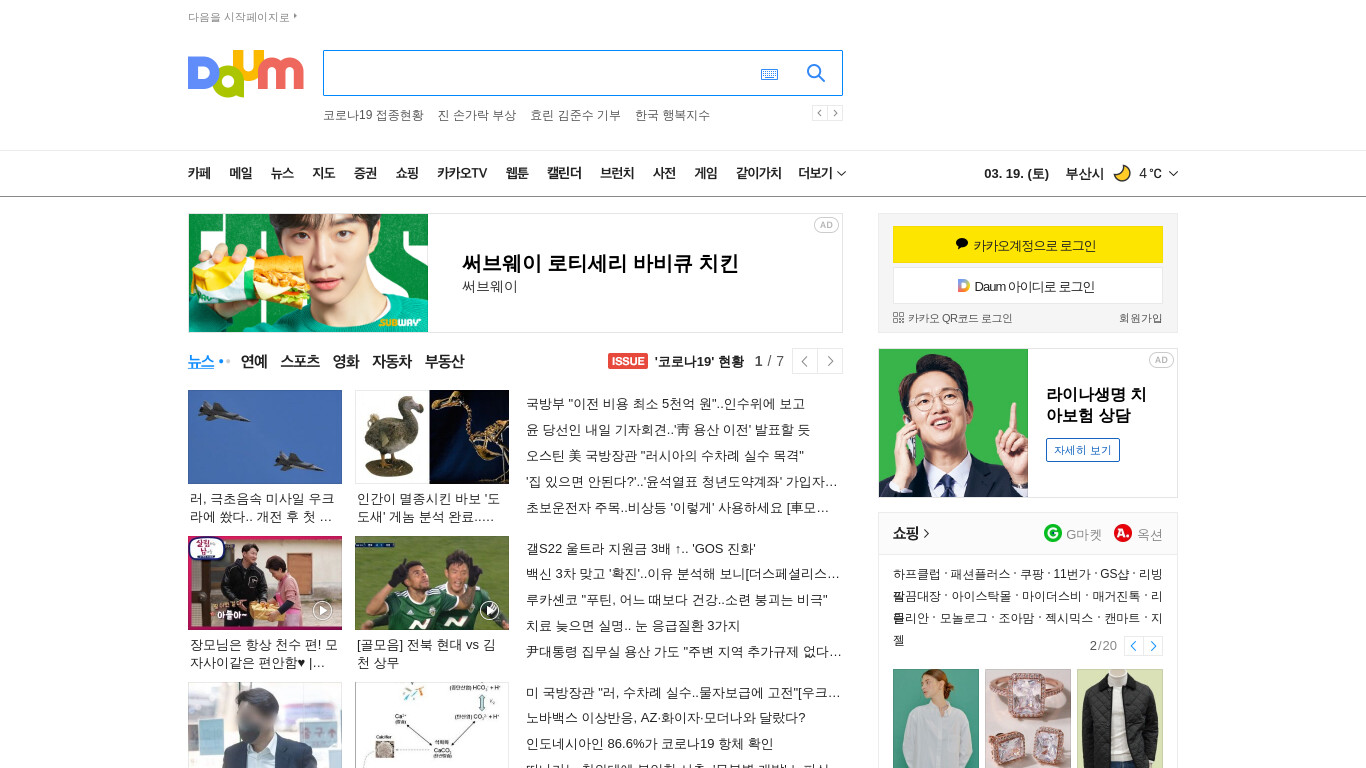
Task: Open headline 국방부 "이전 비용 최소 5천억 원"
Action: (665, 404)
